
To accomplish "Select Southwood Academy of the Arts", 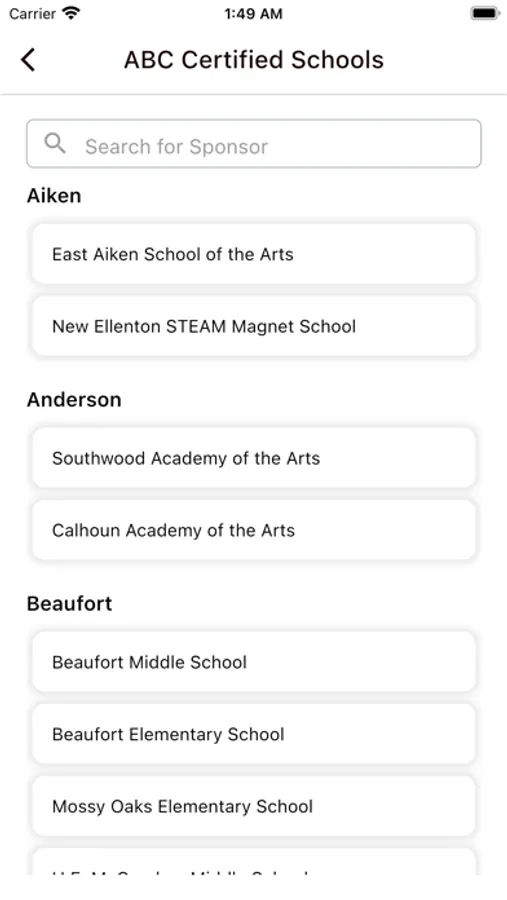I will (254, 458).
